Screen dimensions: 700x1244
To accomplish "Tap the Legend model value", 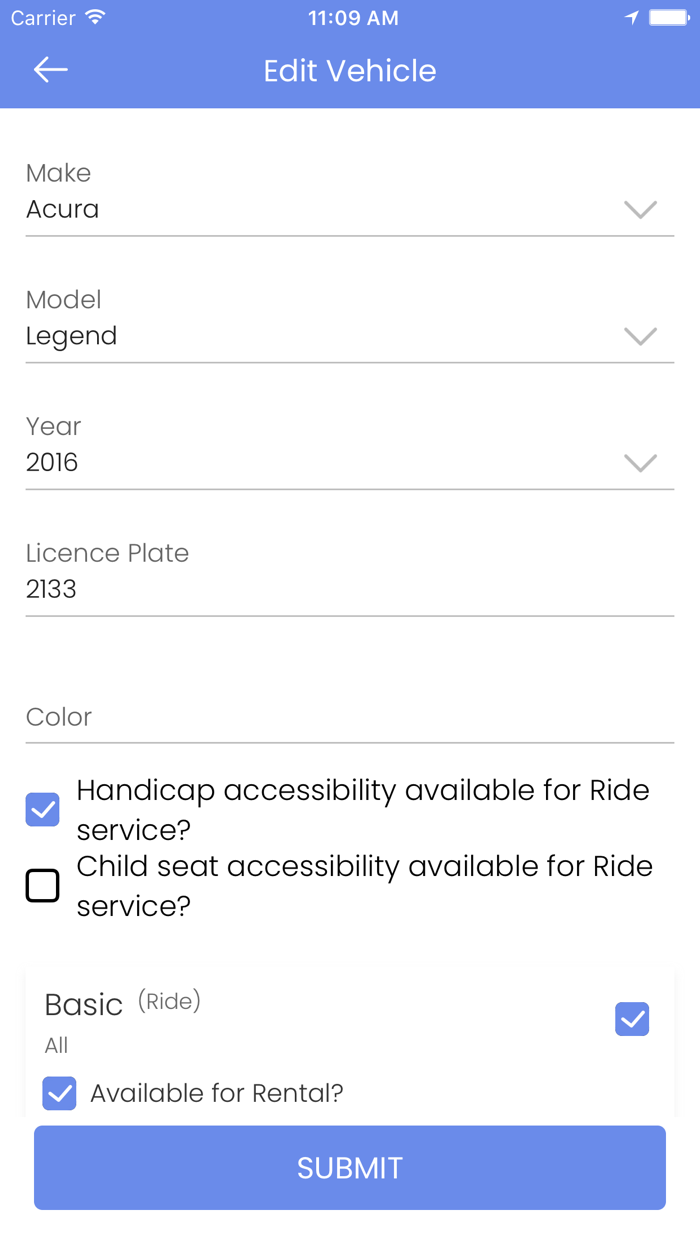I will click(x=72, y=336).
